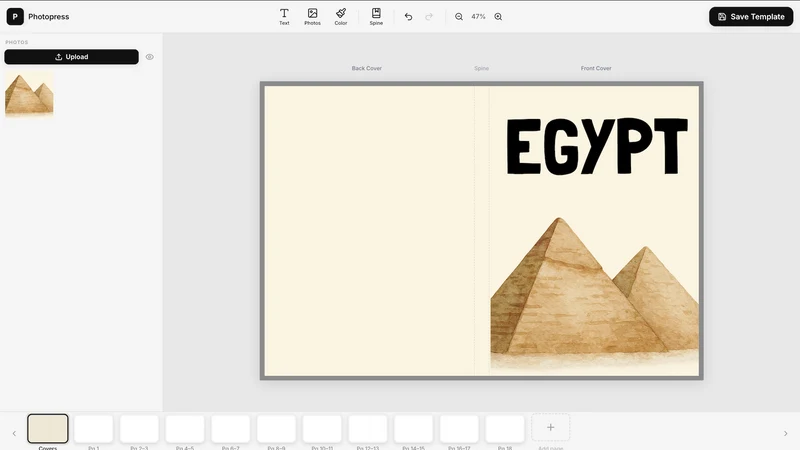Redo the last action

coord(429,17)
